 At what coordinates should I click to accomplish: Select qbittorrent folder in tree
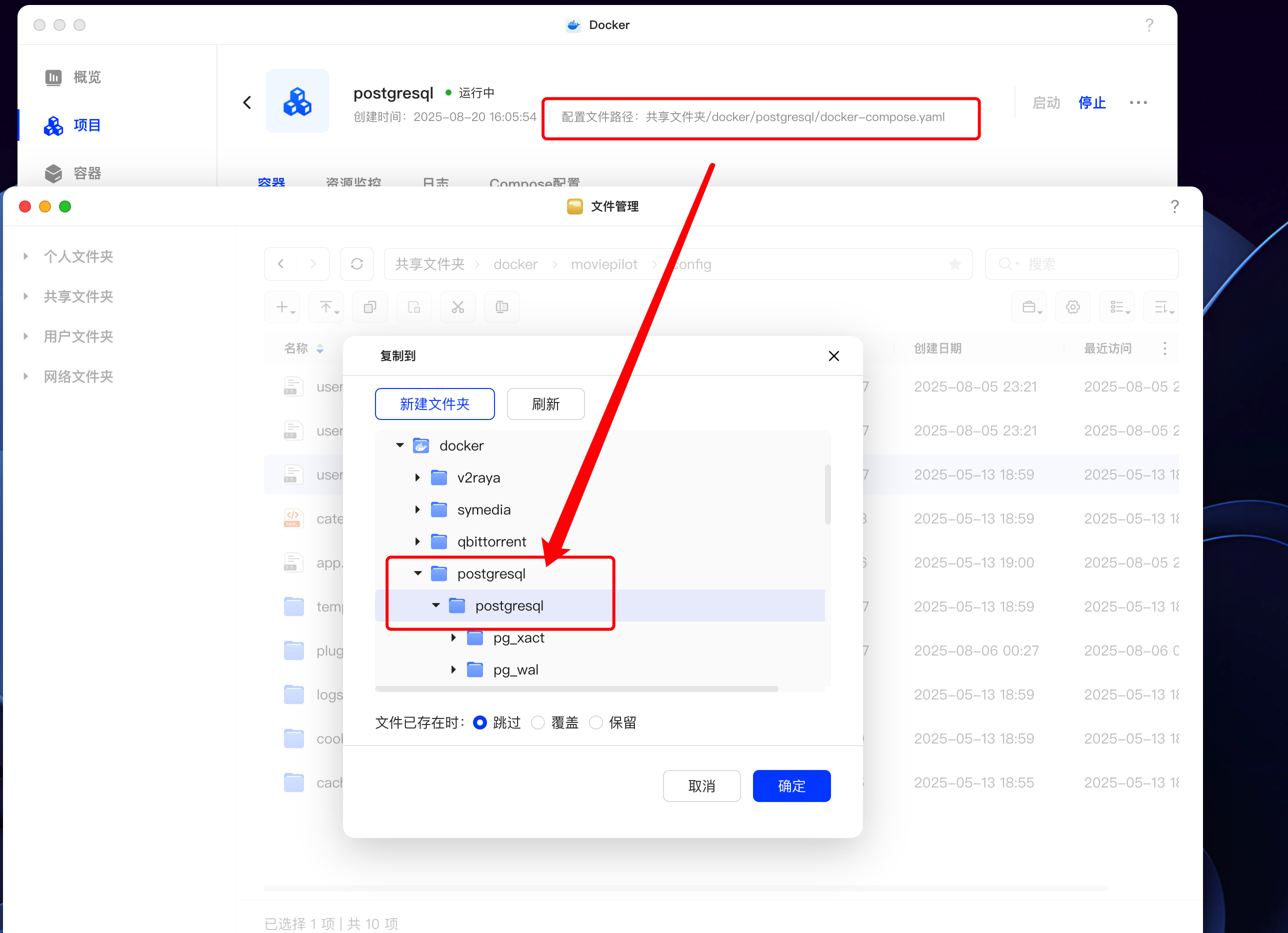[492, 541]
